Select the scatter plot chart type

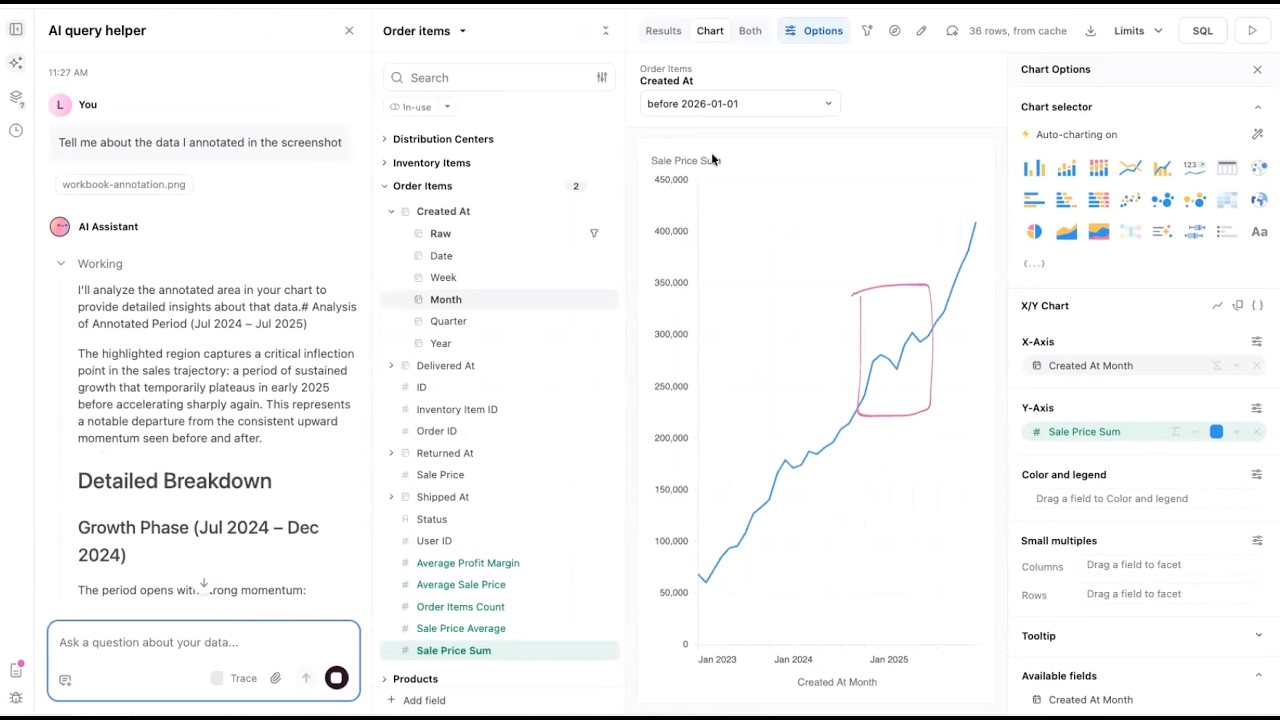1130,200
